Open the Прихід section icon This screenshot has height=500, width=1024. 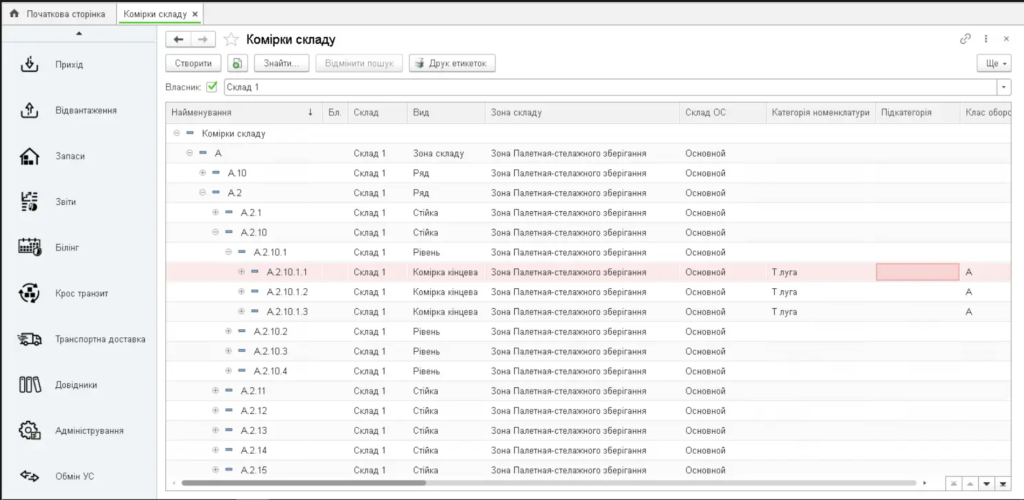point(30,65)
